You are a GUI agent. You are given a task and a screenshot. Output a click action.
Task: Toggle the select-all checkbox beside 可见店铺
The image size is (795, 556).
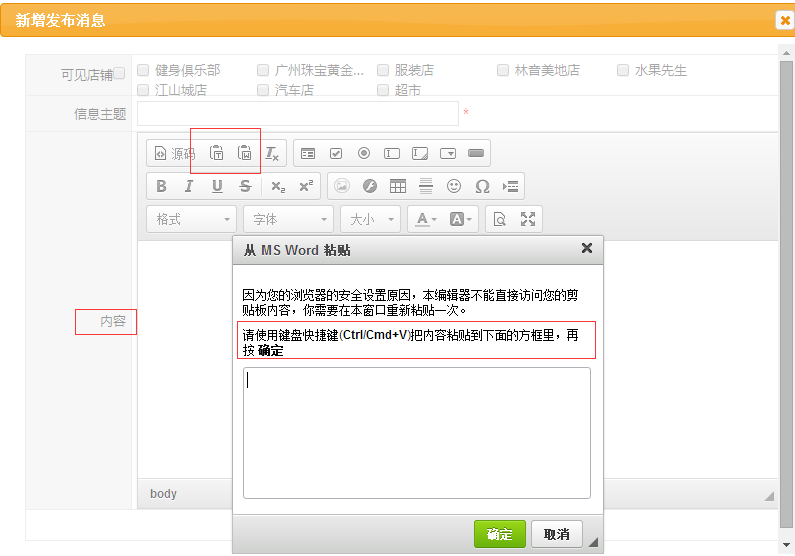click(x=119, y=73)
